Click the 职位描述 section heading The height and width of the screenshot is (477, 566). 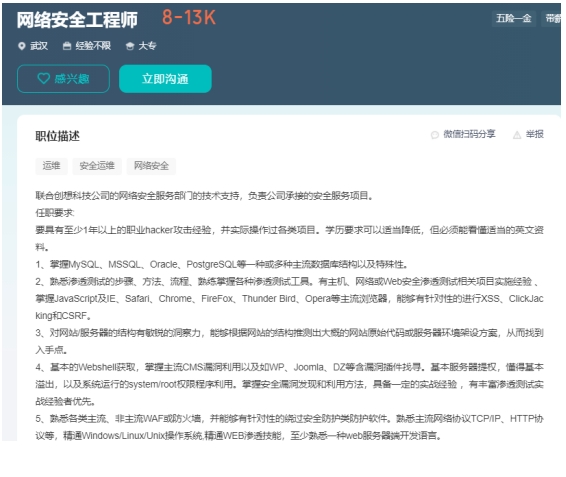point(57,136)
